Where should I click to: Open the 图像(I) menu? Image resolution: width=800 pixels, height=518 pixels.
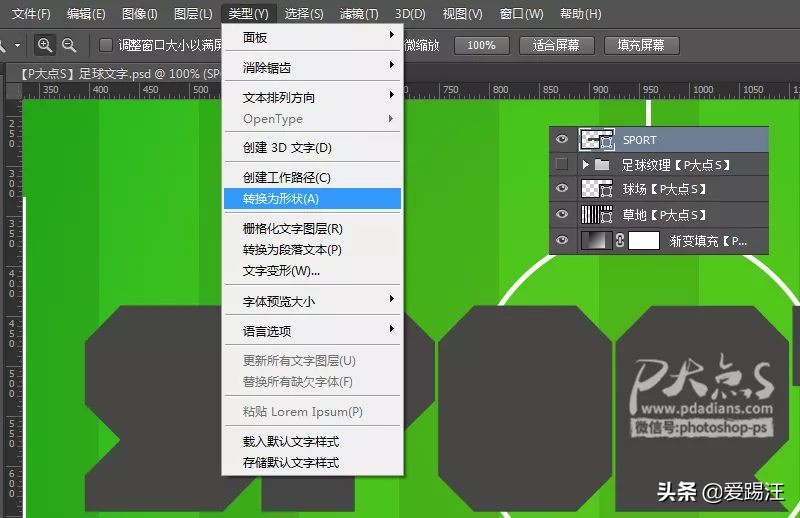click(139, 14)
